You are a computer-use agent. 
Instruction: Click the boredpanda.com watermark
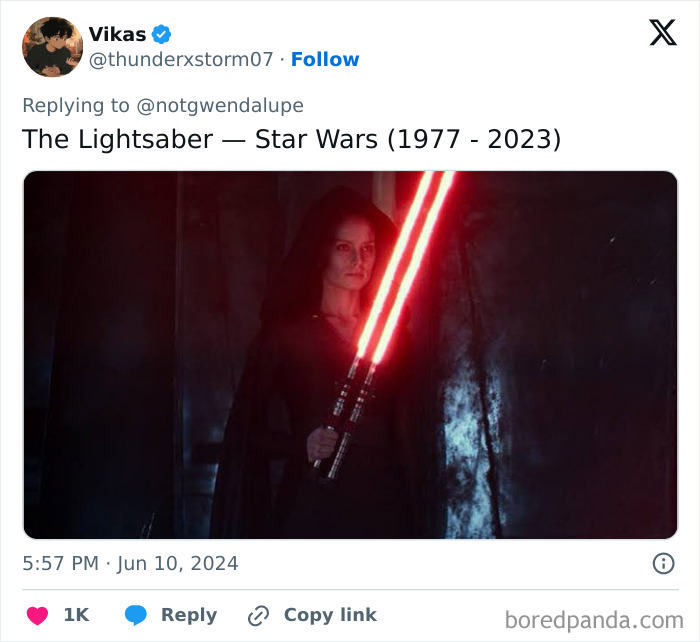click(594, 620)
